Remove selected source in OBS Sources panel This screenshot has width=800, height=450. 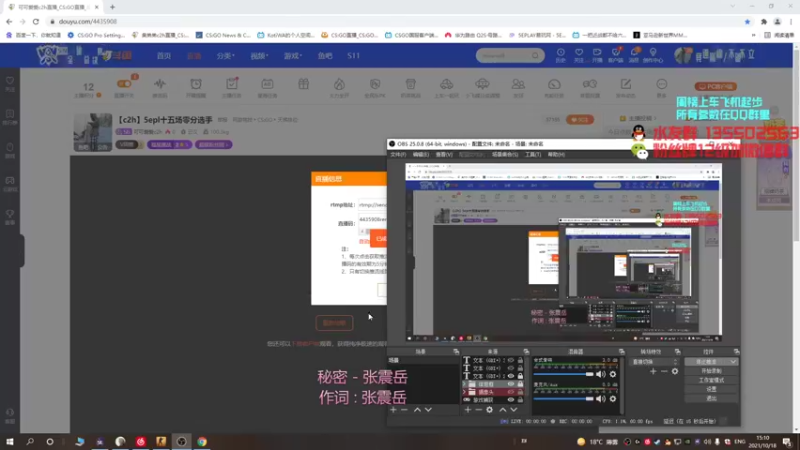coord(478,410)
